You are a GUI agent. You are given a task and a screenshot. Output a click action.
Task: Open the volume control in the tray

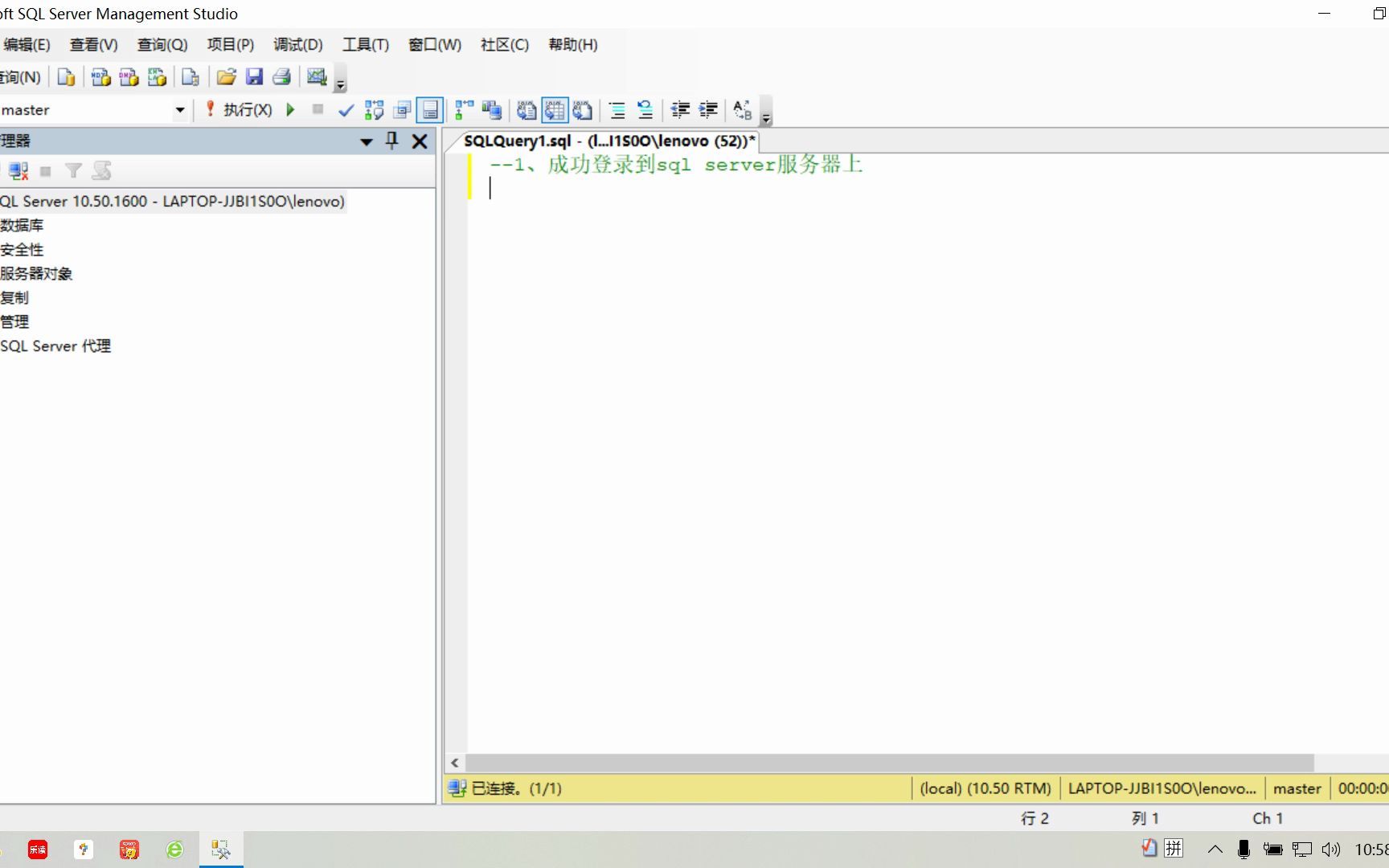1331,849
